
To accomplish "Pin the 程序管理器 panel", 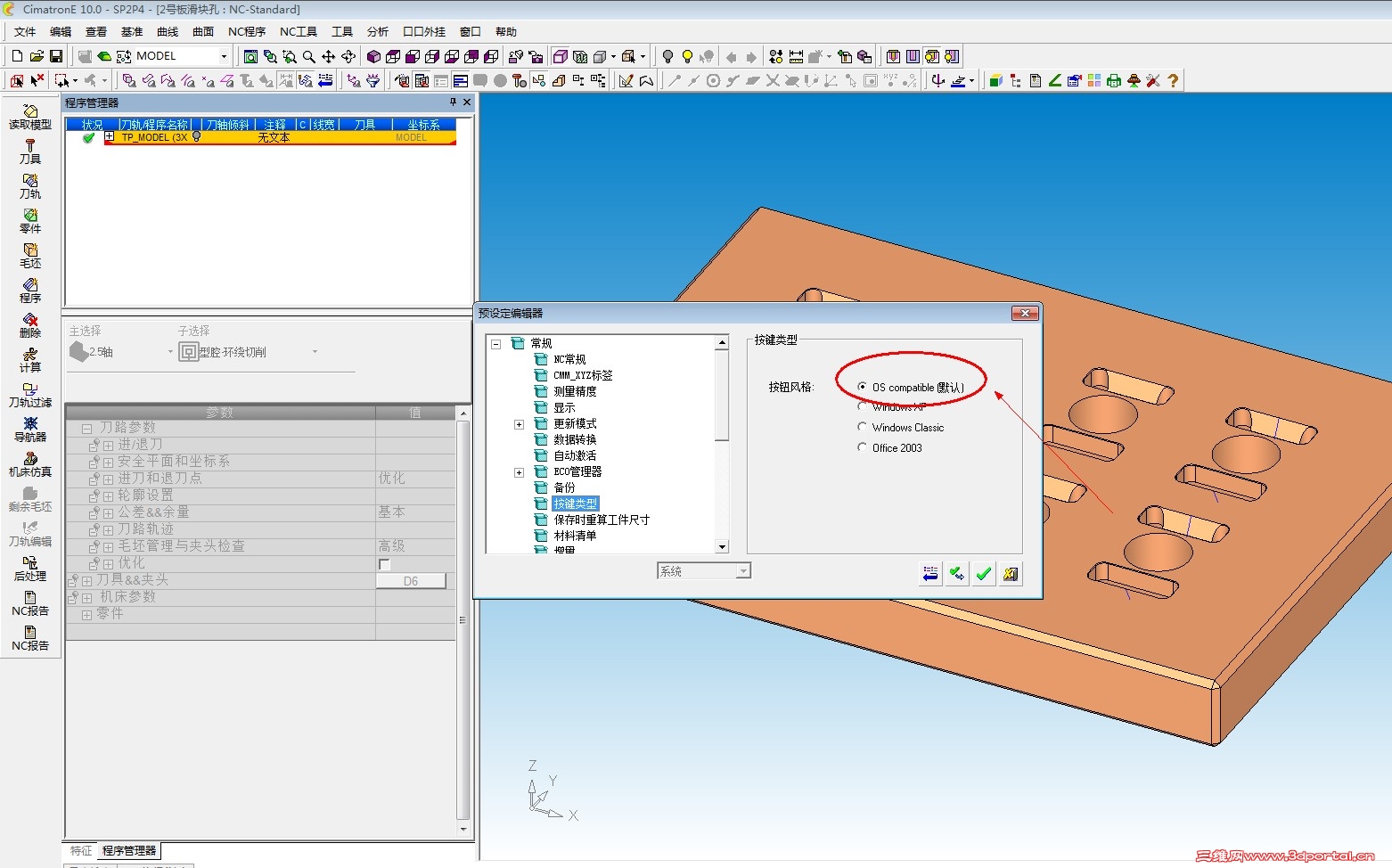I will coord(453,102).
